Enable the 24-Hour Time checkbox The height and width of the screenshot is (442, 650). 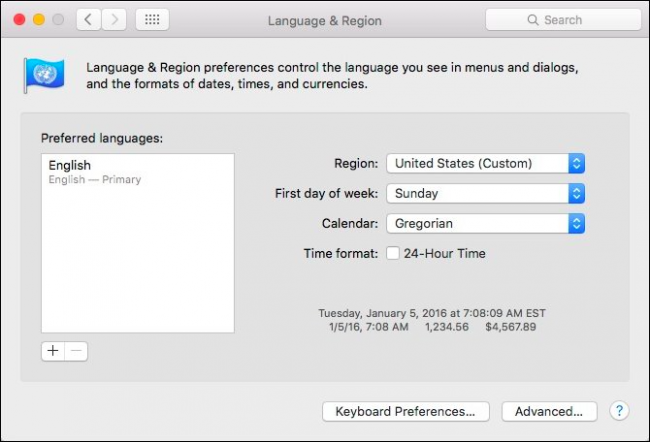tap(393, 253)
